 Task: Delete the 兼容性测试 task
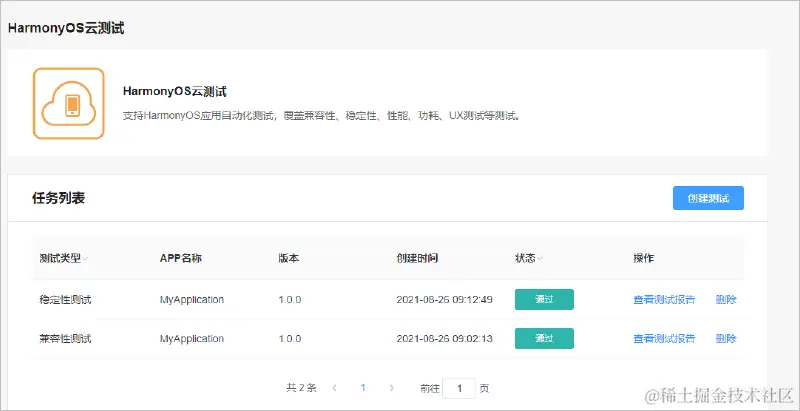pos(726,338)
